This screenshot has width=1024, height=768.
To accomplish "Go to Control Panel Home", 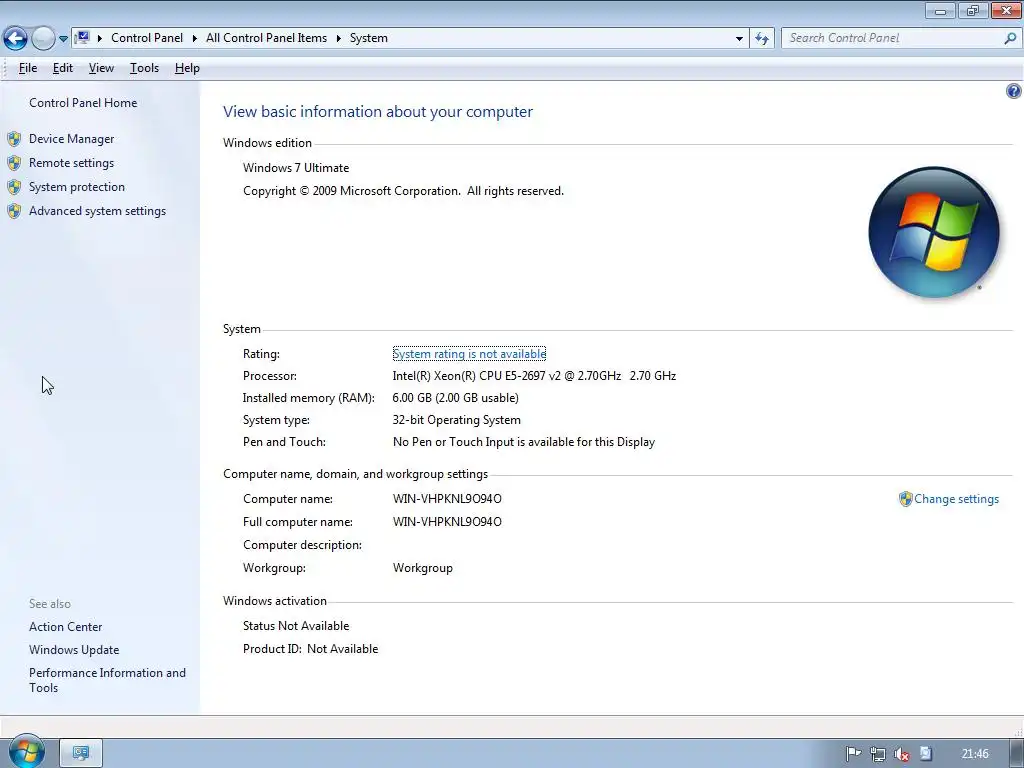I will 83,103.
